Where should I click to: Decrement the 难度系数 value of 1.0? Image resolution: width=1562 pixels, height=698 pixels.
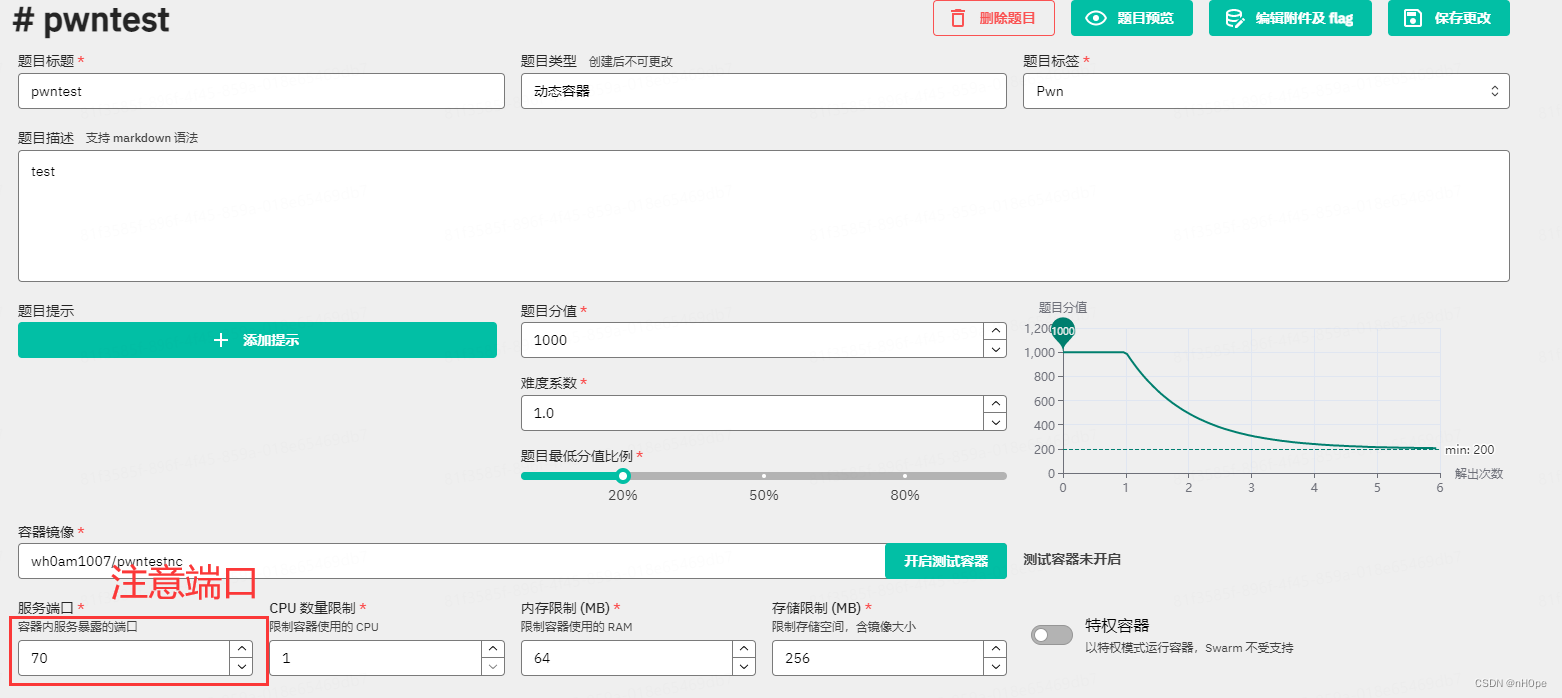click(995, 422)
